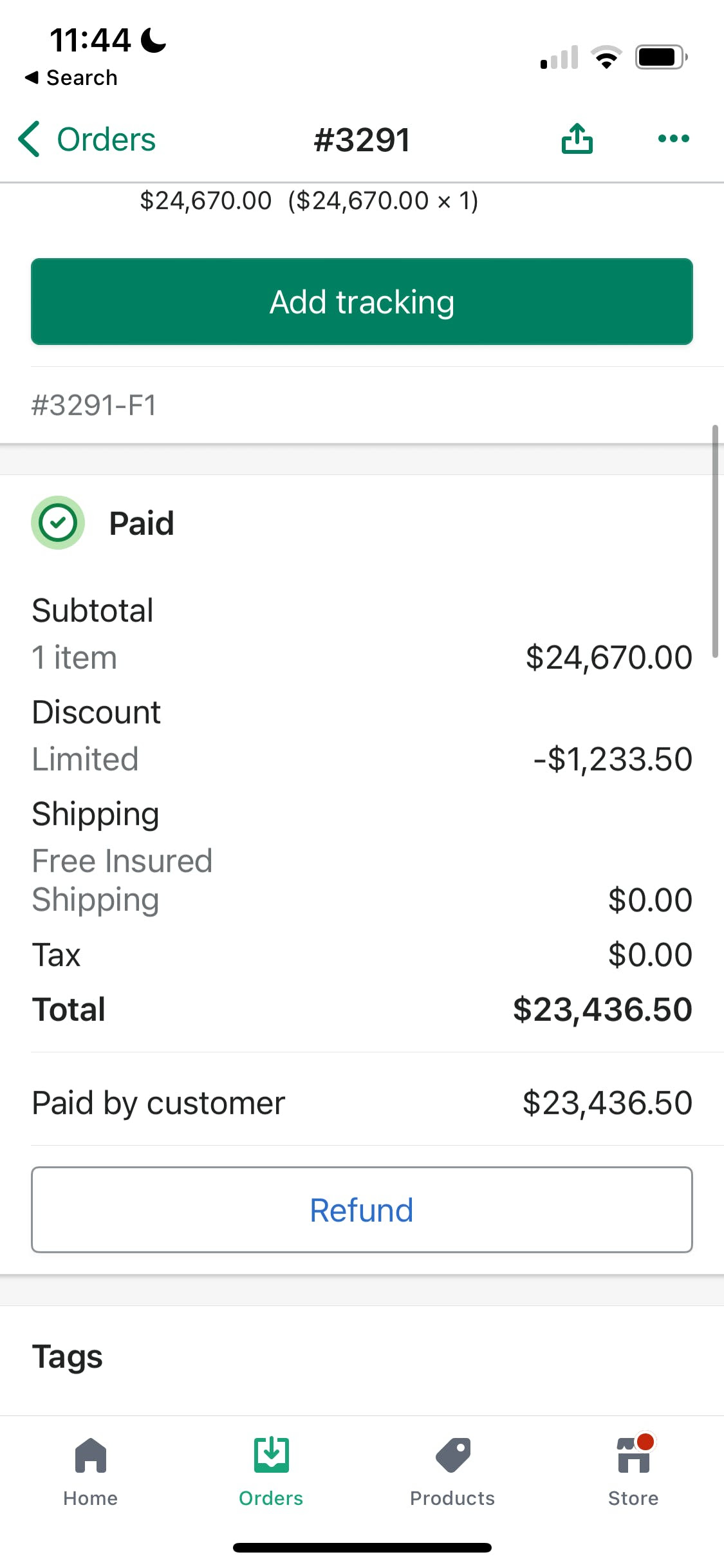724x1568 pixels.
Task: Tap the Tags section heading
Action: (68, 1357)
